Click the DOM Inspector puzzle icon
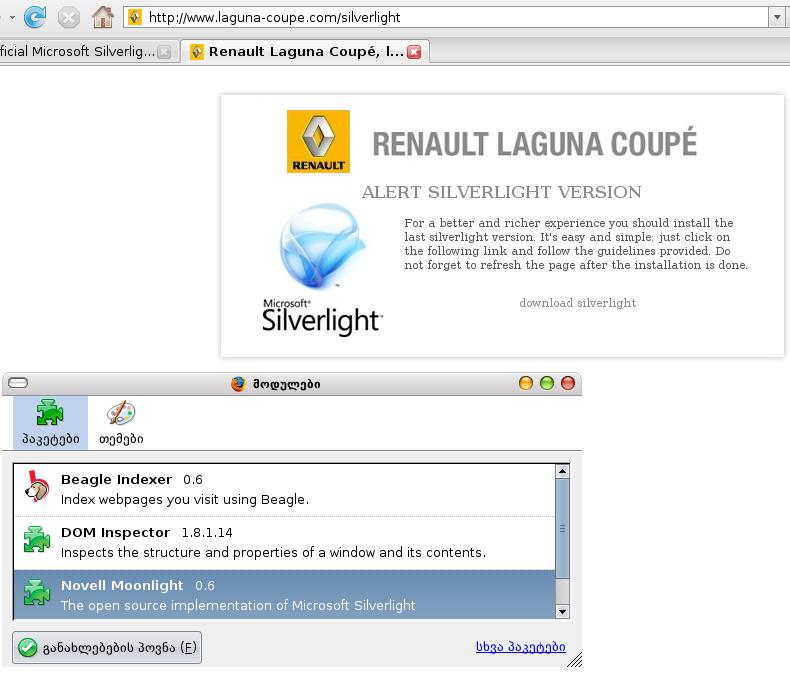 [x=37, y=539]
